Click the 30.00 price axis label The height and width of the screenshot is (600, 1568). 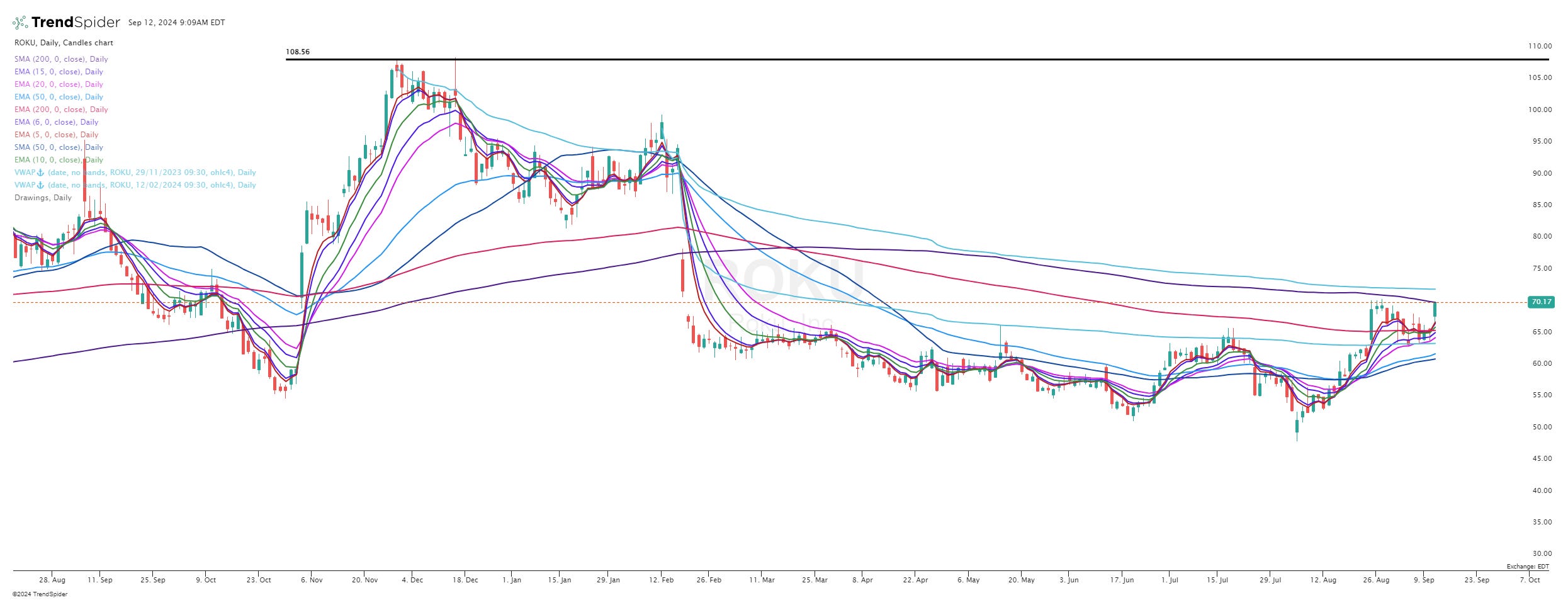tap(1542, 553)
